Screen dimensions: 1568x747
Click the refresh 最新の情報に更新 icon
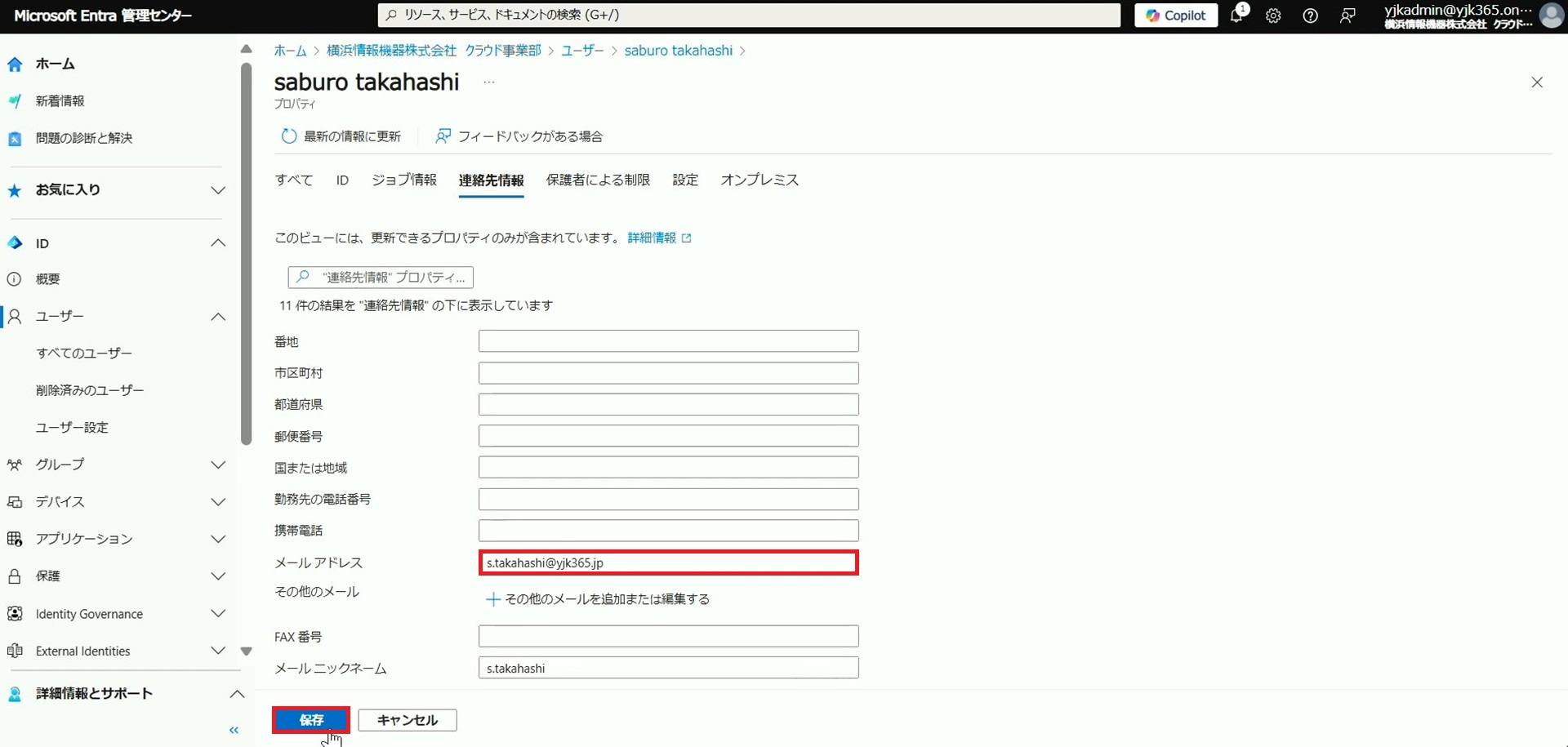[x=289, y=136]
